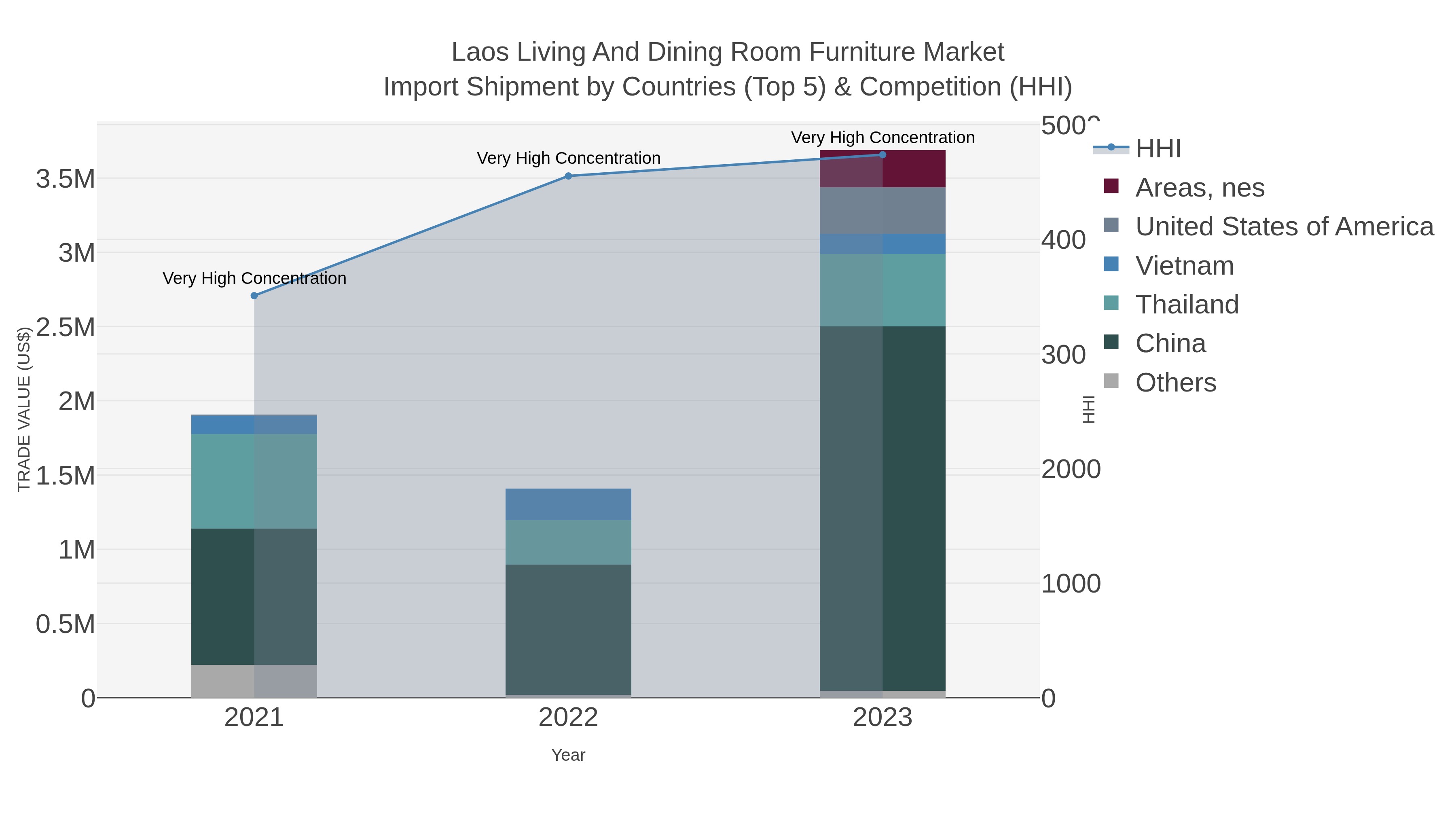Click the Thailand teal legend swatch
This screenshot has height=819, width=1456.
tap(1111, 303)
